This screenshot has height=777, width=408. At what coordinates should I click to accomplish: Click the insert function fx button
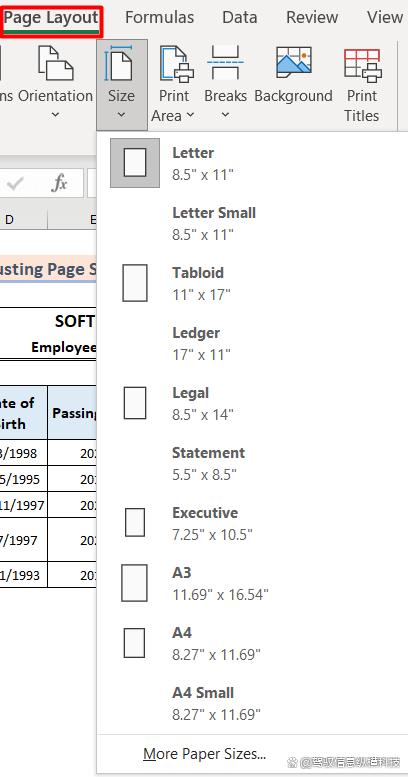pos(59,184)
